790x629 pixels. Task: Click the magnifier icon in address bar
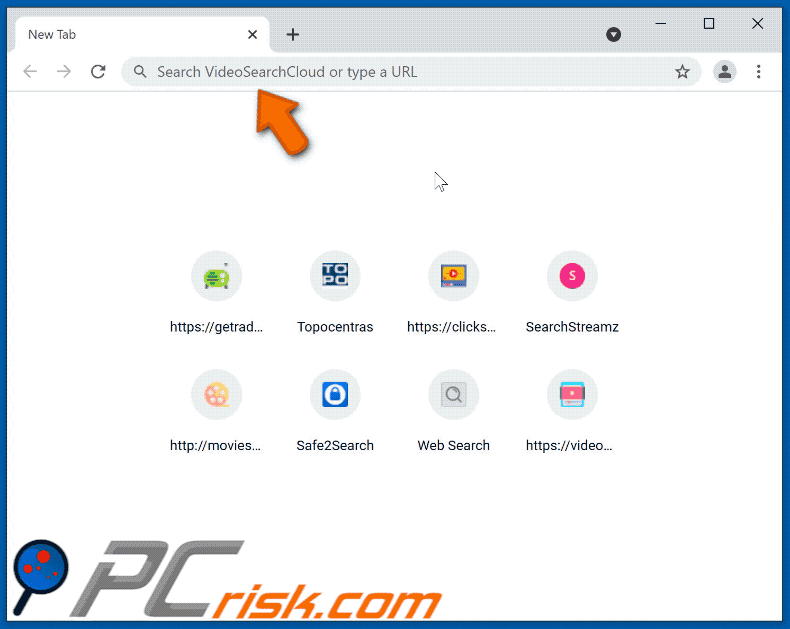pyautogui.click(x=140, y=72)
